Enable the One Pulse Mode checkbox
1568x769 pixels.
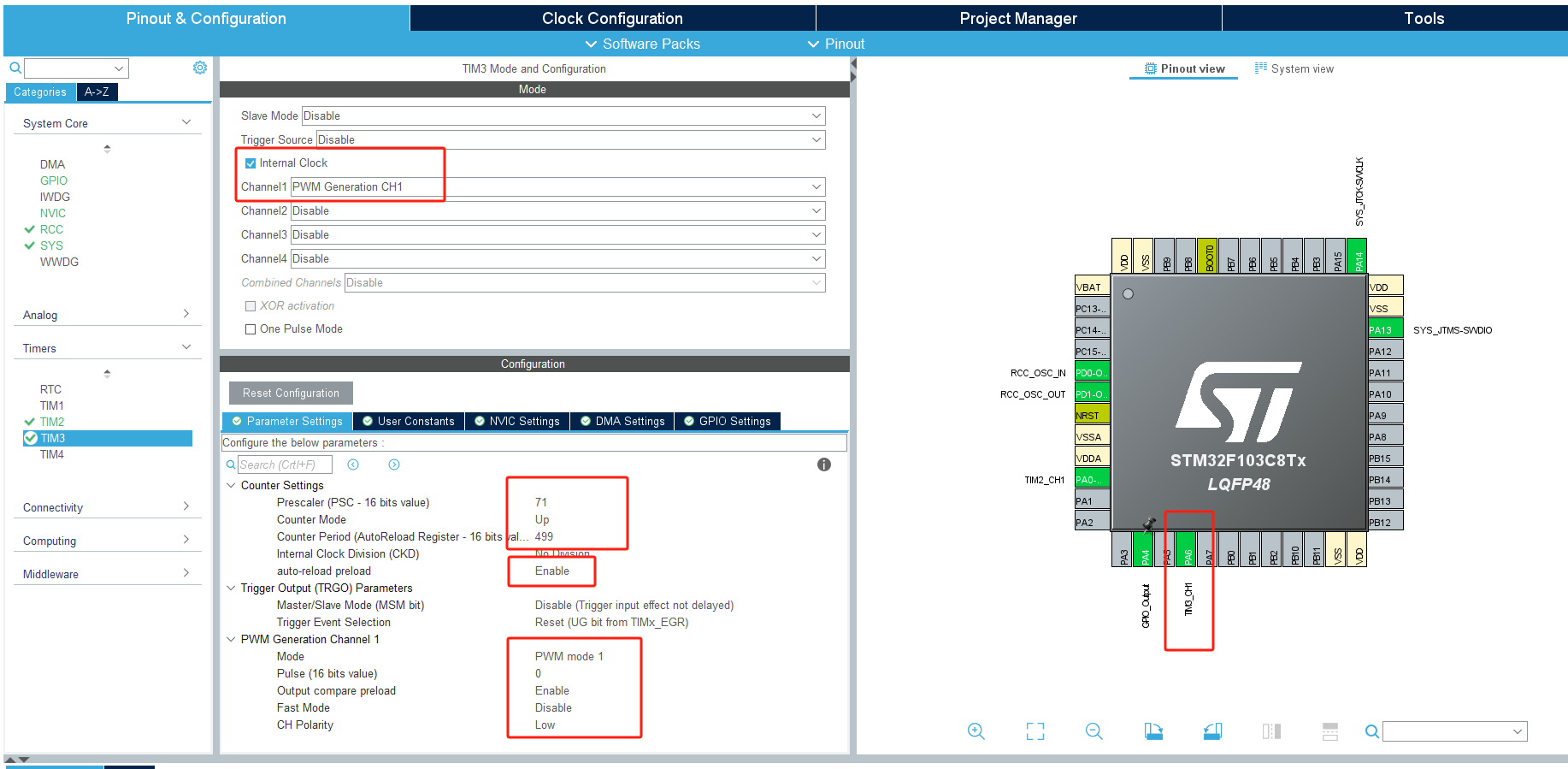tap(251, 329)
